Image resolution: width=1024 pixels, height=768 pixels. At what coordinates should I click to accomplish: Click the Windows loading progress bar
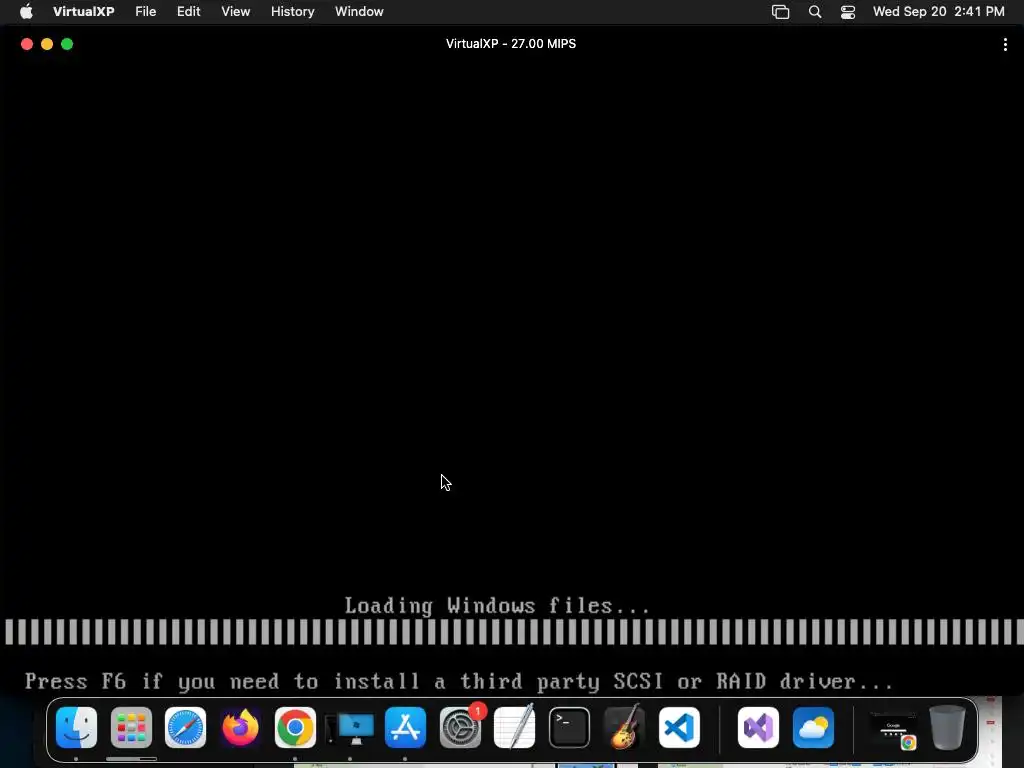click(514, 632)
